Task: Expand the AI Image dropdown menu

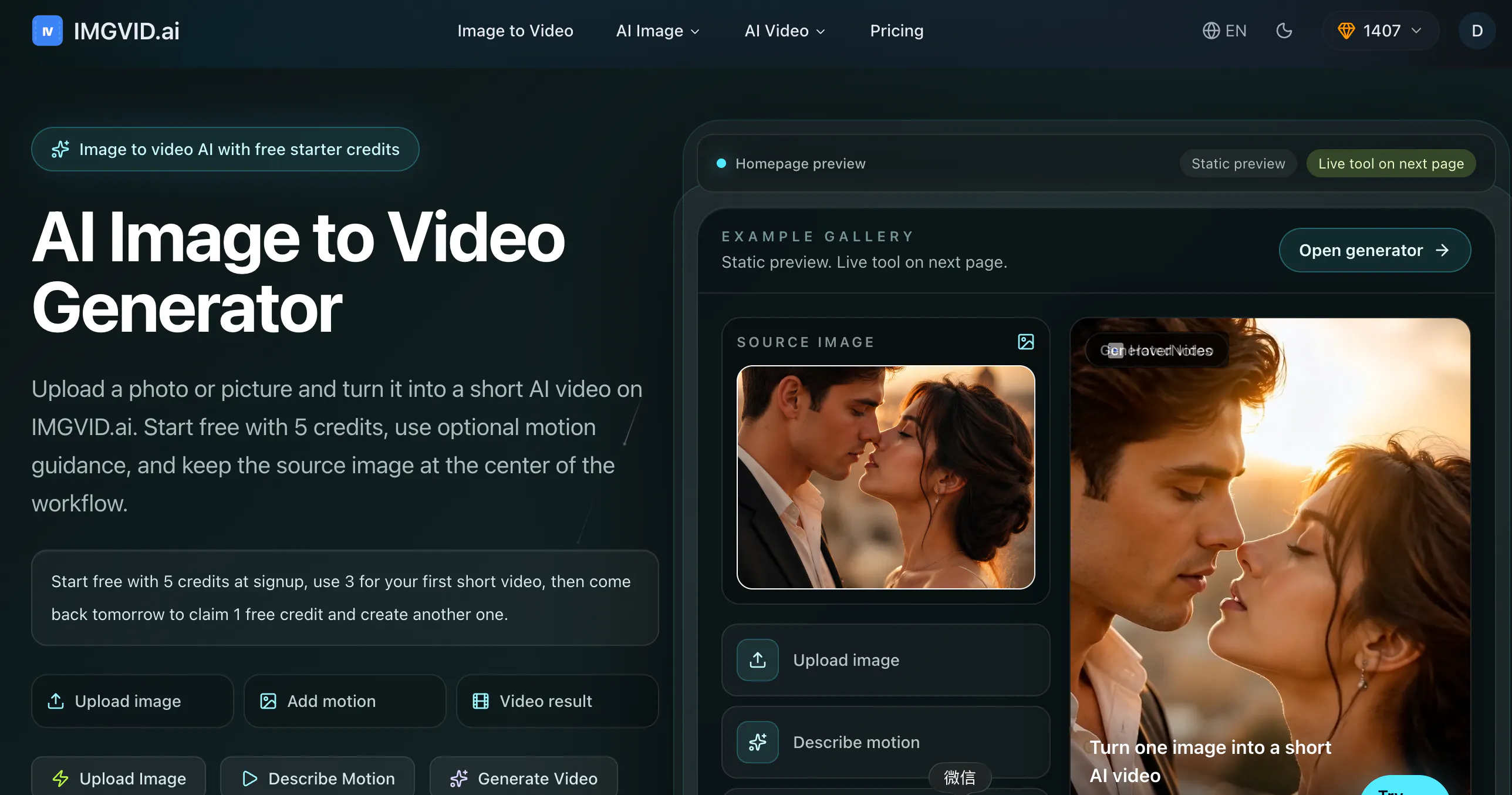Action: [657, 31]
